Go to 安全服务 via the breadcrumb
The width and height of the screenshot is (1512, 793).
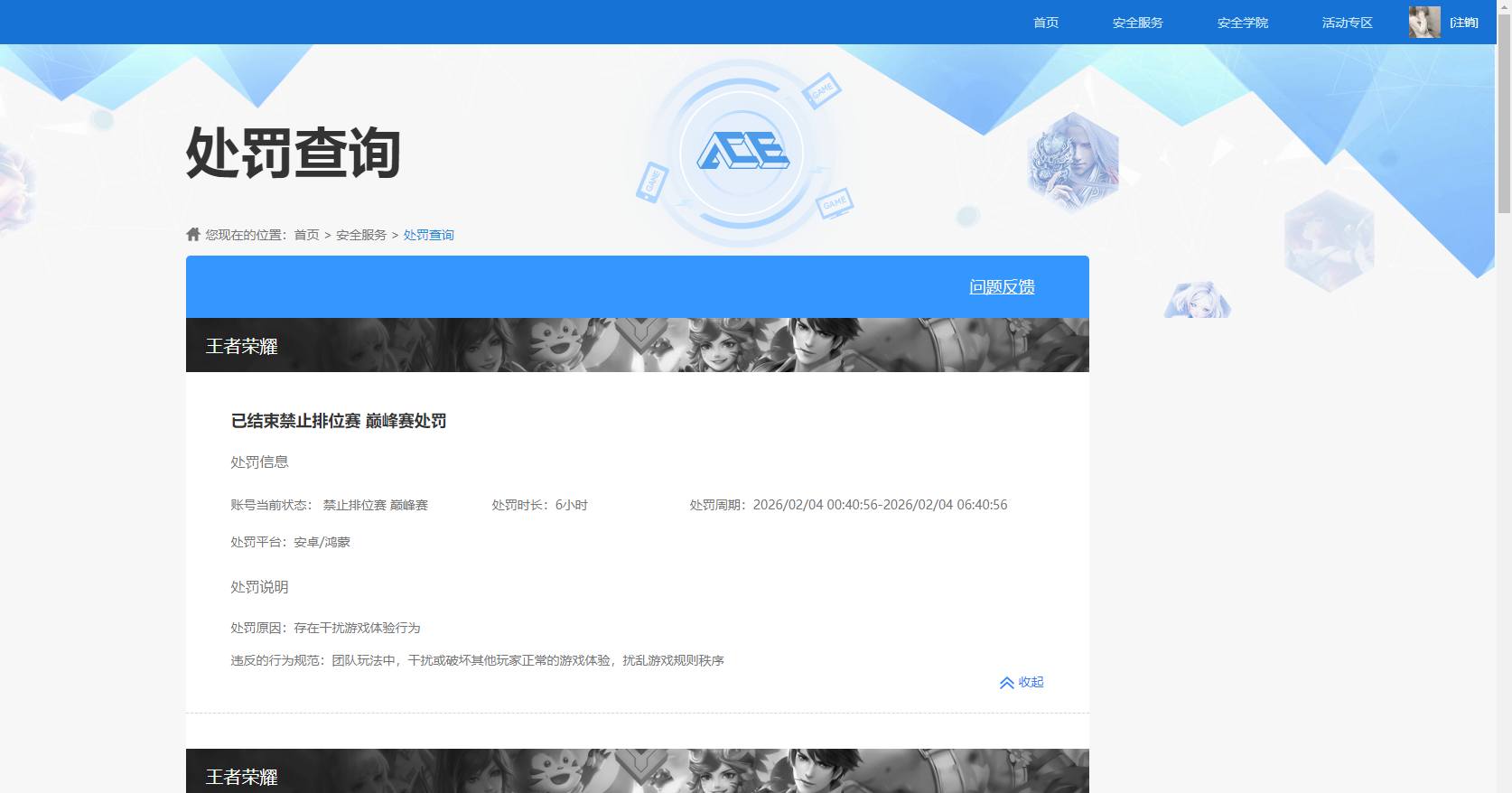click(x=361, y=235)
